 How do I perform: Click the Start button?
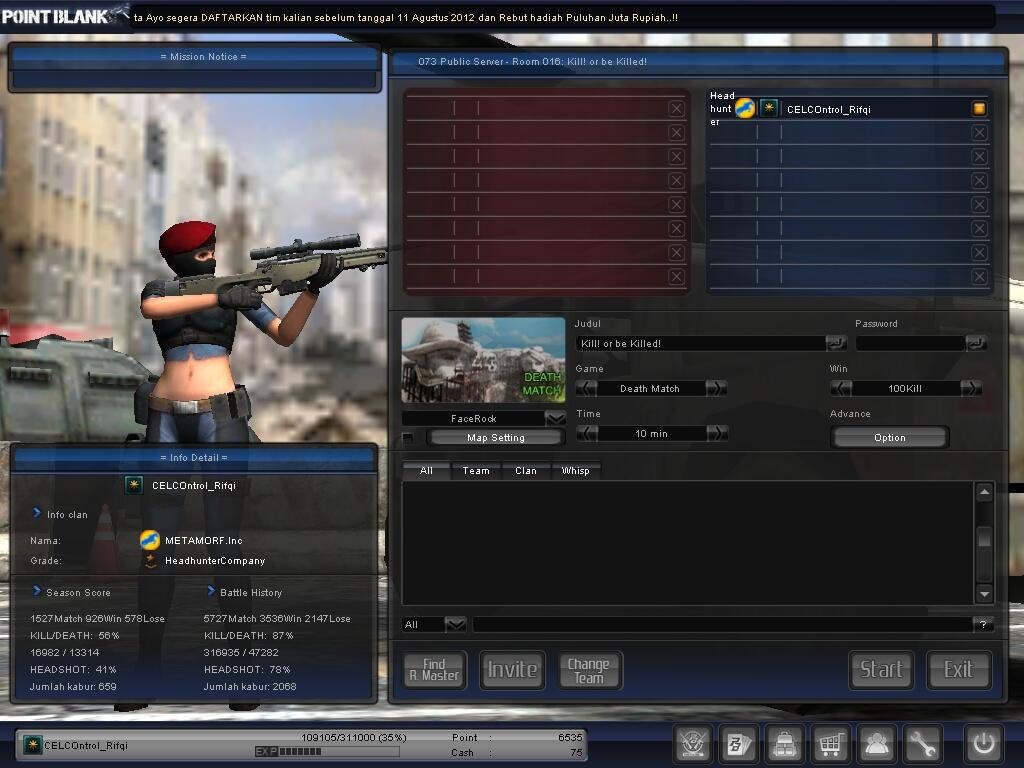coord(881,669)
